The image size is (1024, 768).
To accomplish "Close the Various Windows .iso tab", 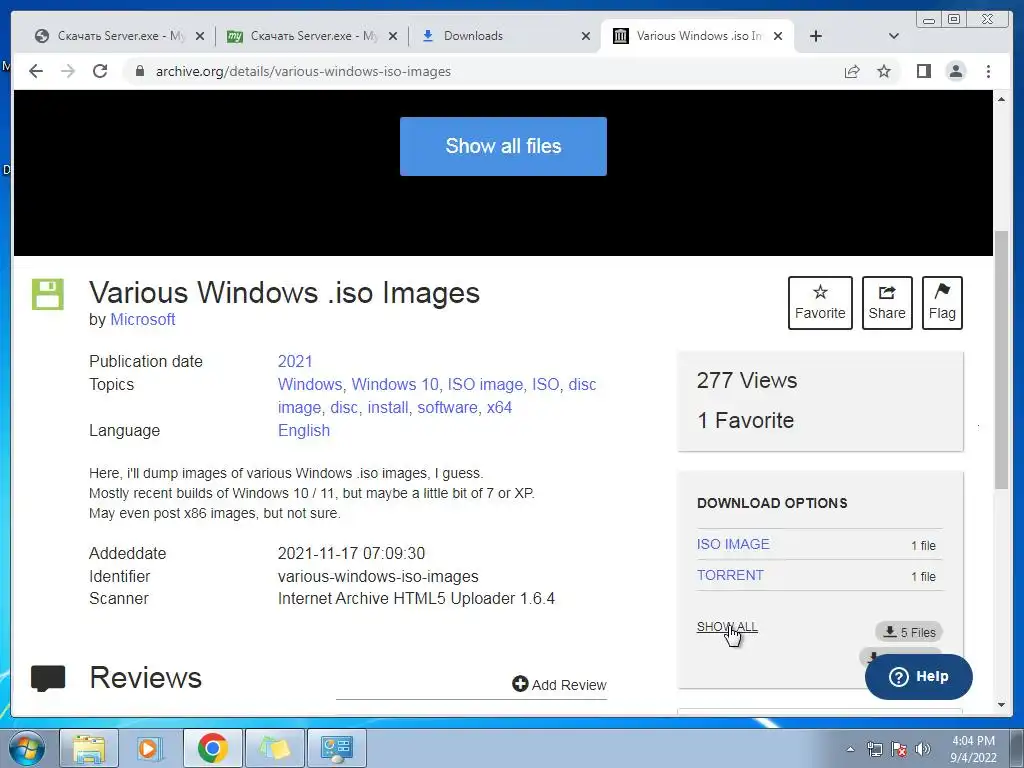I will tap(778, 36).
